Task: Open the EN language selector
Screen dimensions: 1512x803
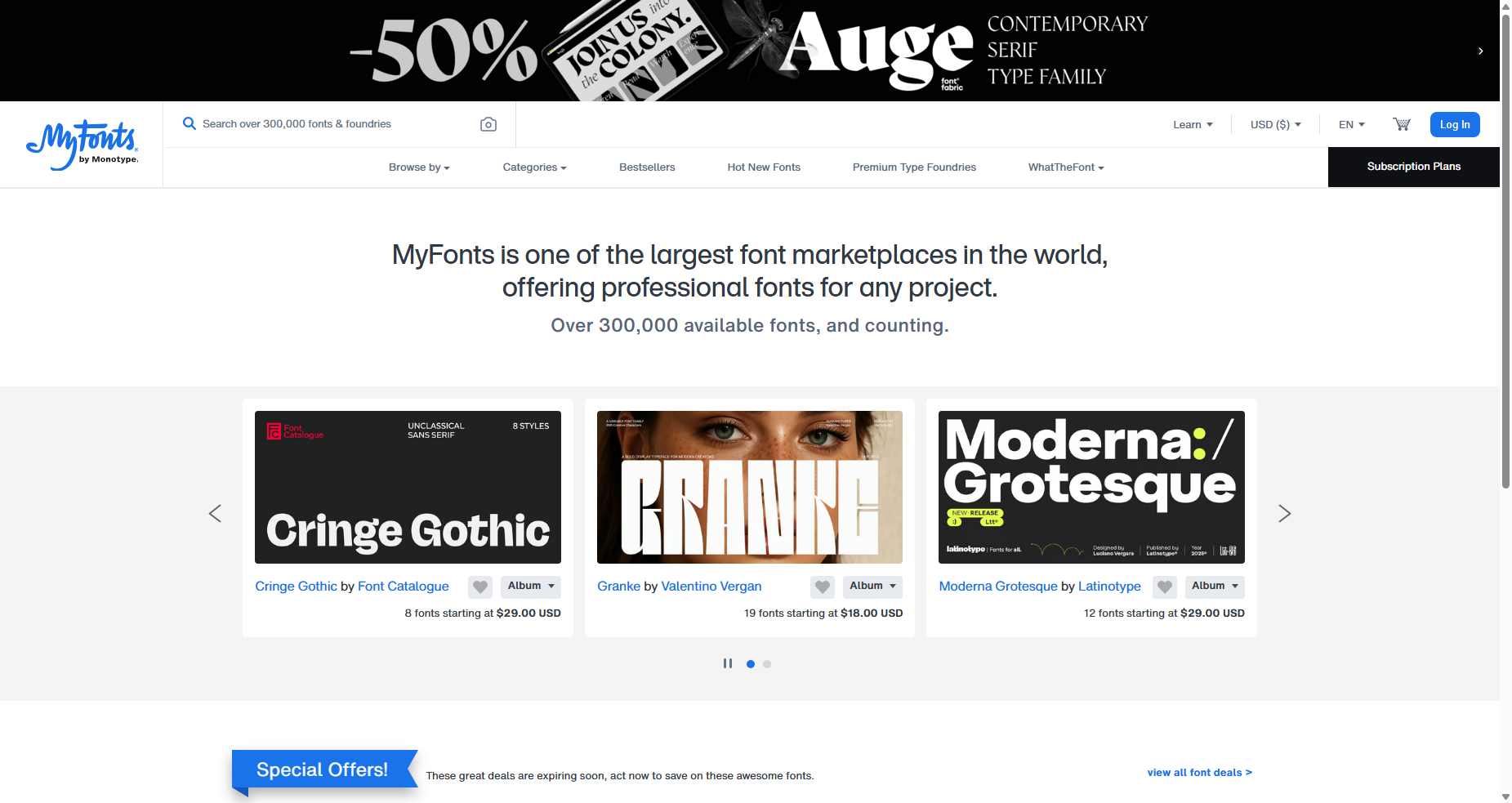Action: point(1351,124)
